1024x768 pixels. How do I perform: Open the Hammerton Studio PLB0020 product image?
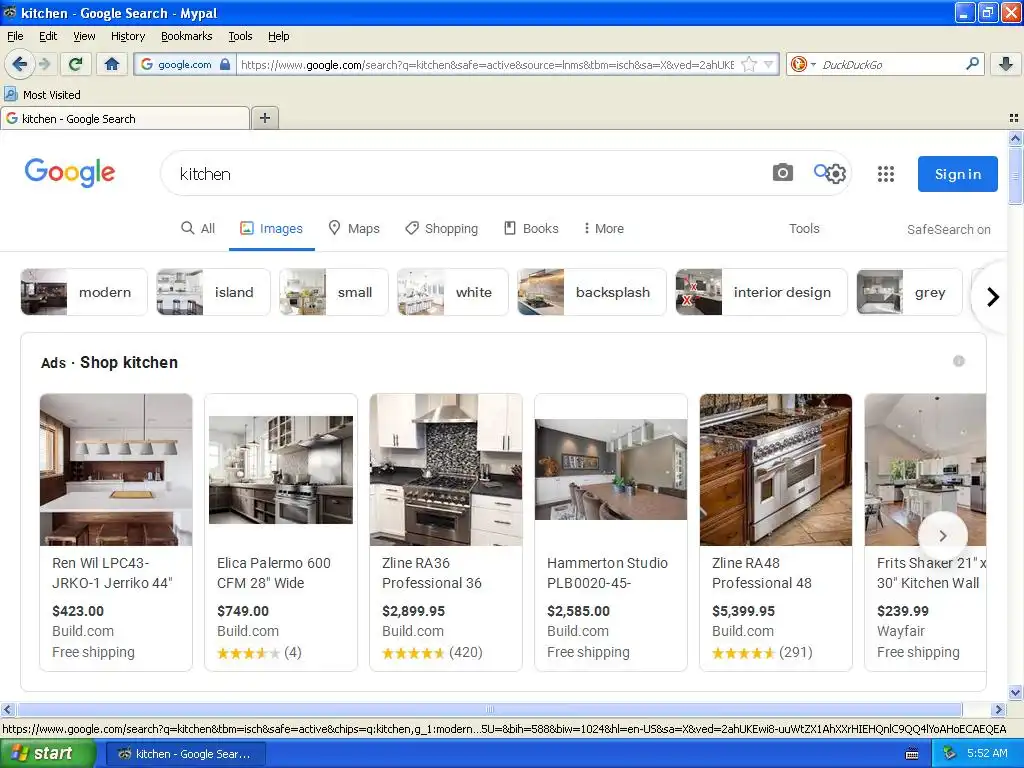(611, 470)
